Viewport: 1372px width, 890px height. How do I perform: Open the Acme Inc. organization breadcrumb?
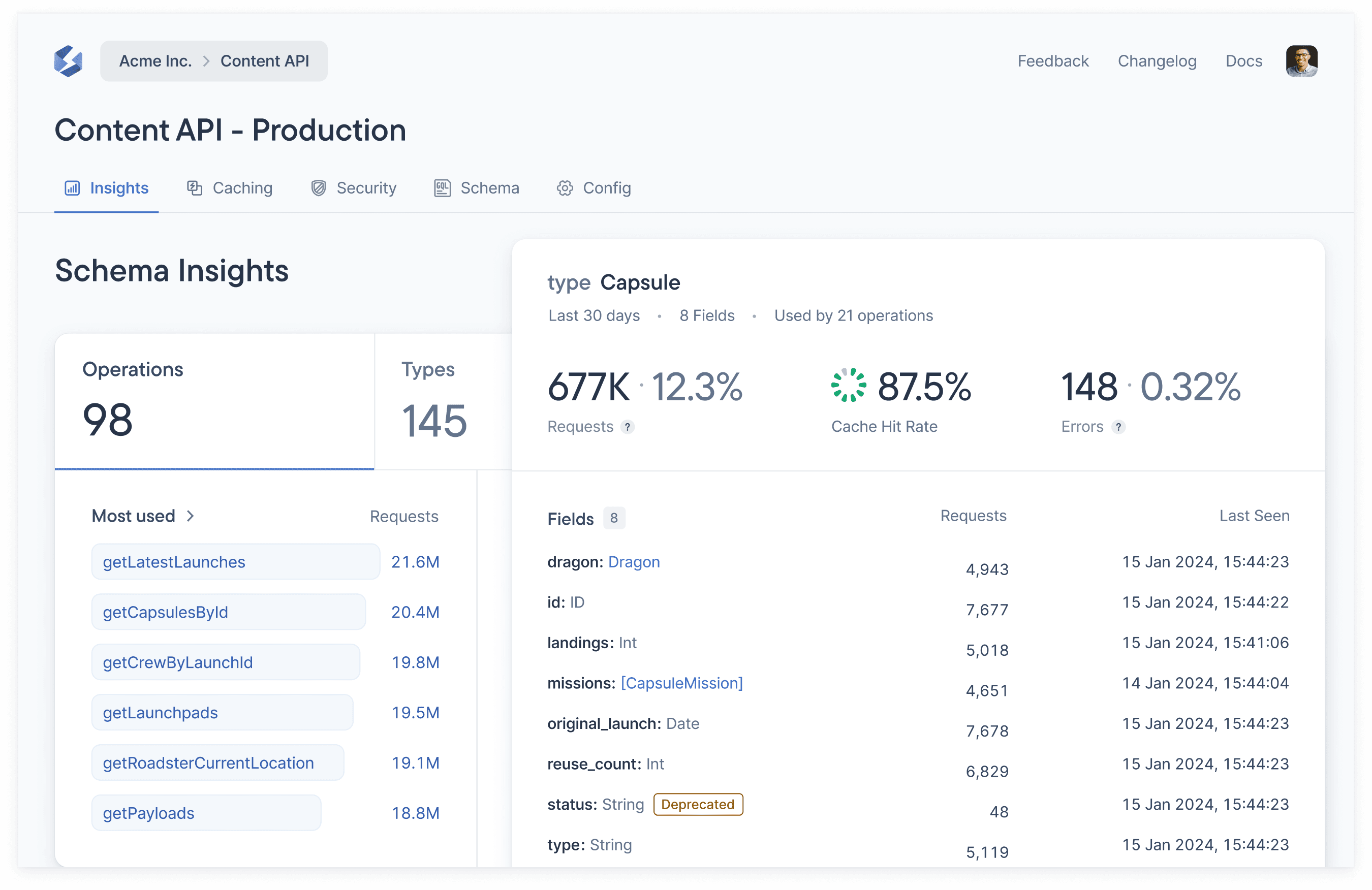click(155, 61)
